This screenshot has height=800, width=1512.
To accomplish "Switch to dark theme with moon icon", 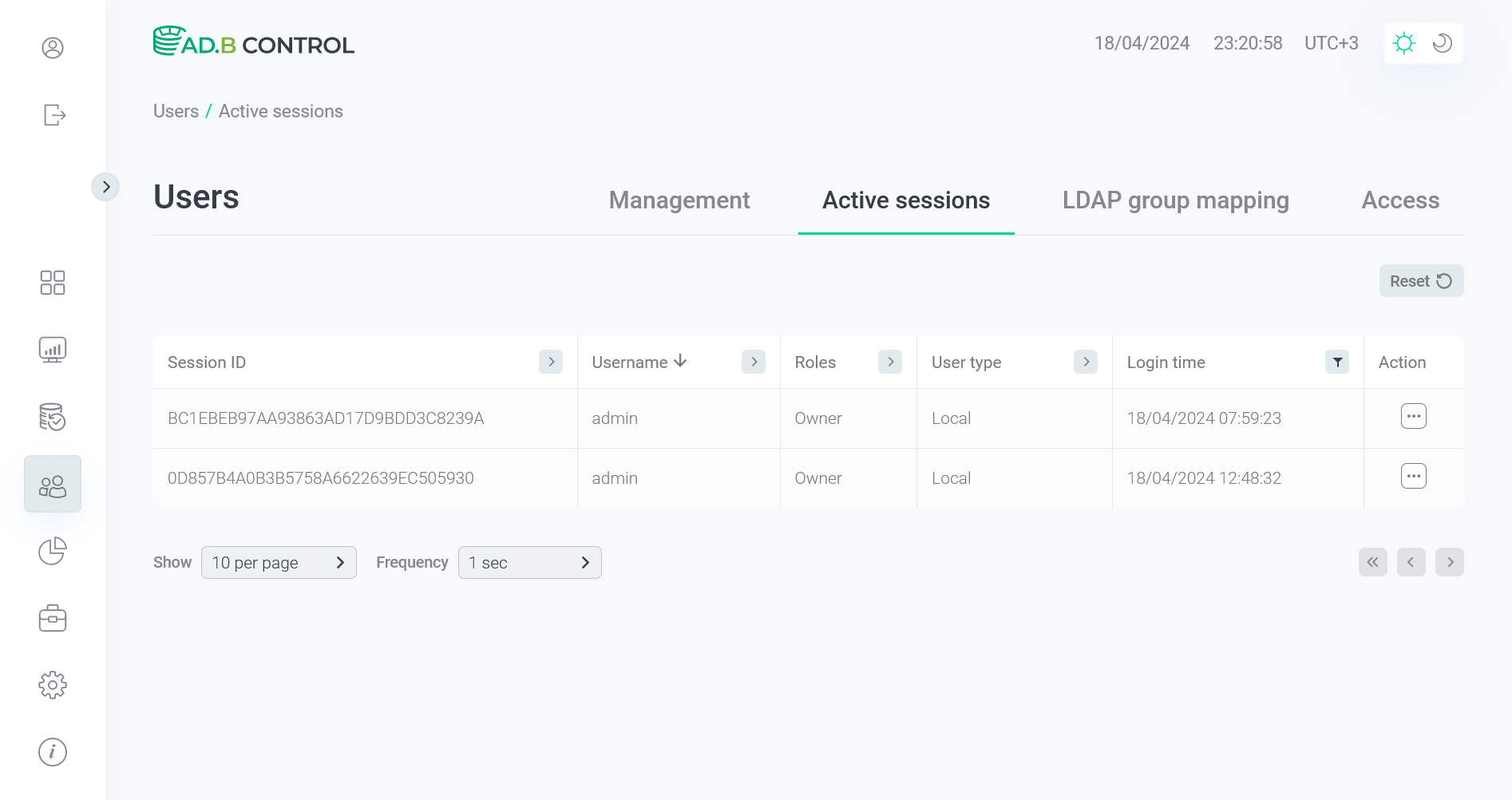I will tap(1441, 43).
